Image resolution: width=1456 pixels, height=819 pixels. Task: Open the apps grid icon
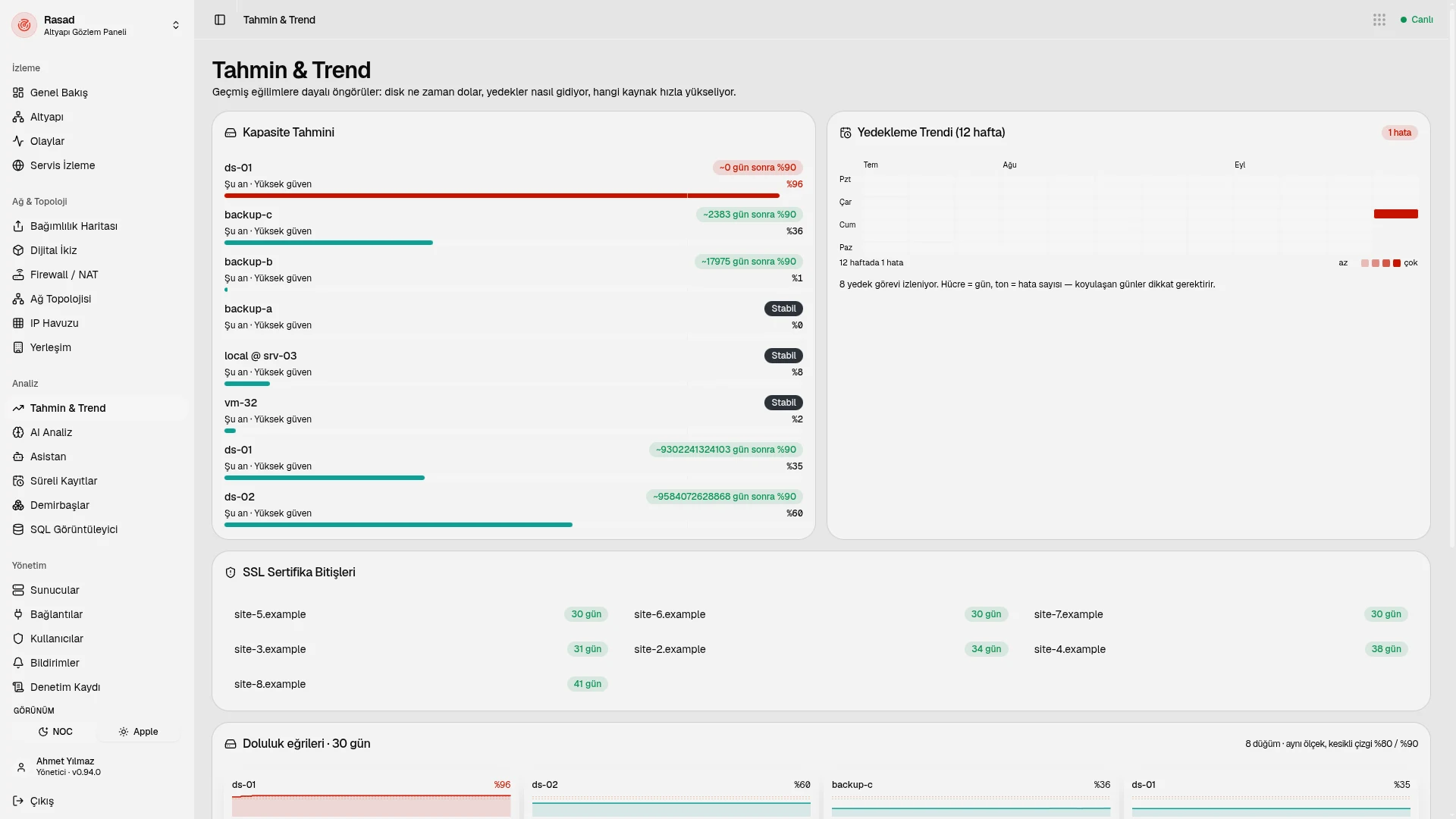tap(1379, 20)
